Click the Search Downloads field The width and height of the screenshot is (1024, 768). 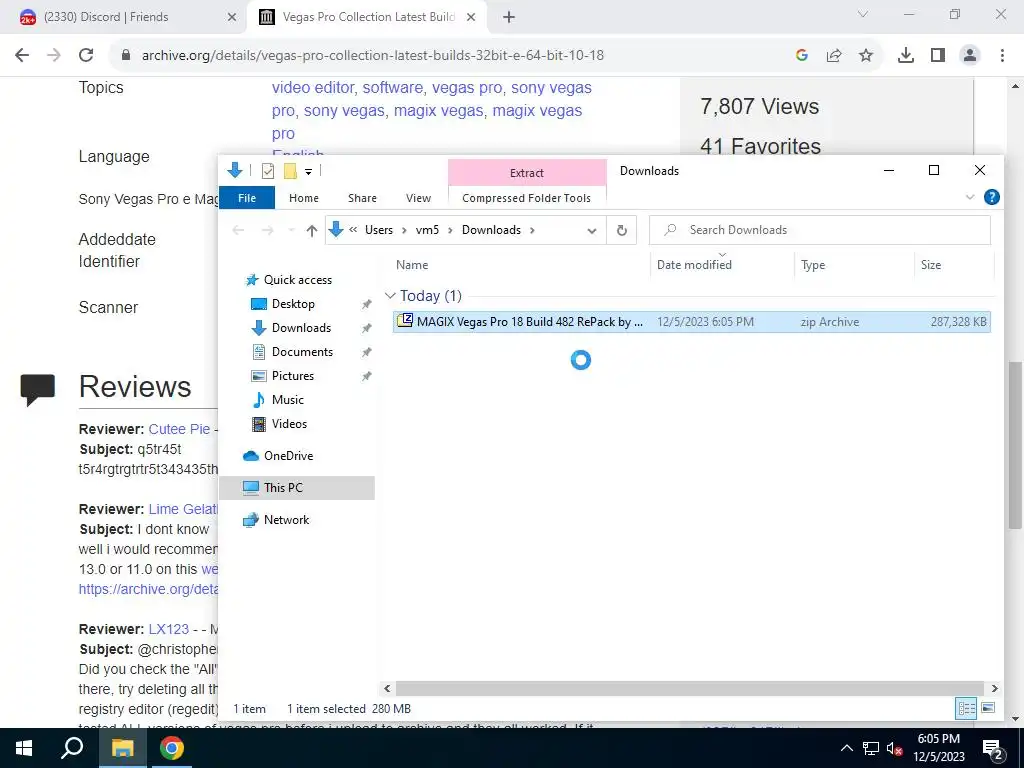tap(820, 230)
